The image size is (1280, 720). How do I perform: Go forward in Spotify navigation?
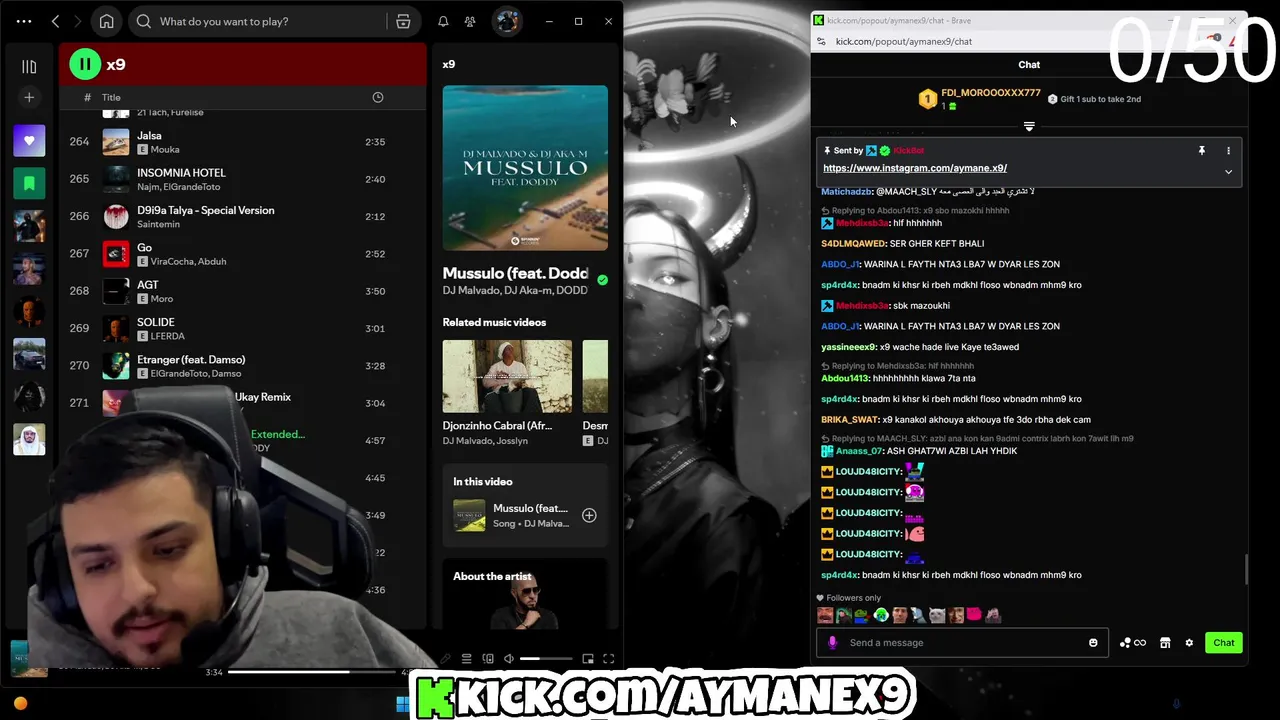coord(77,21)
